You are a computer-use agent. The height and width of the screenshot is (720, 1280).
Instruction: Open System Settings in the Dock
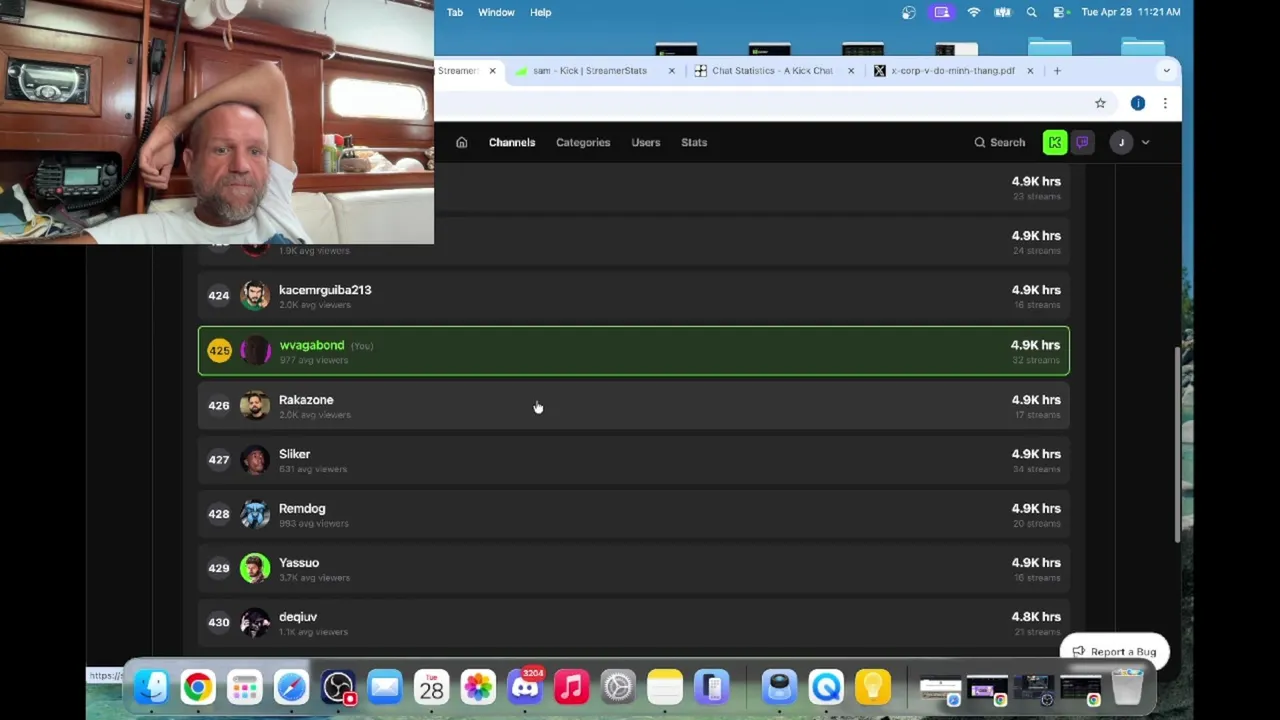pos(618,687)
